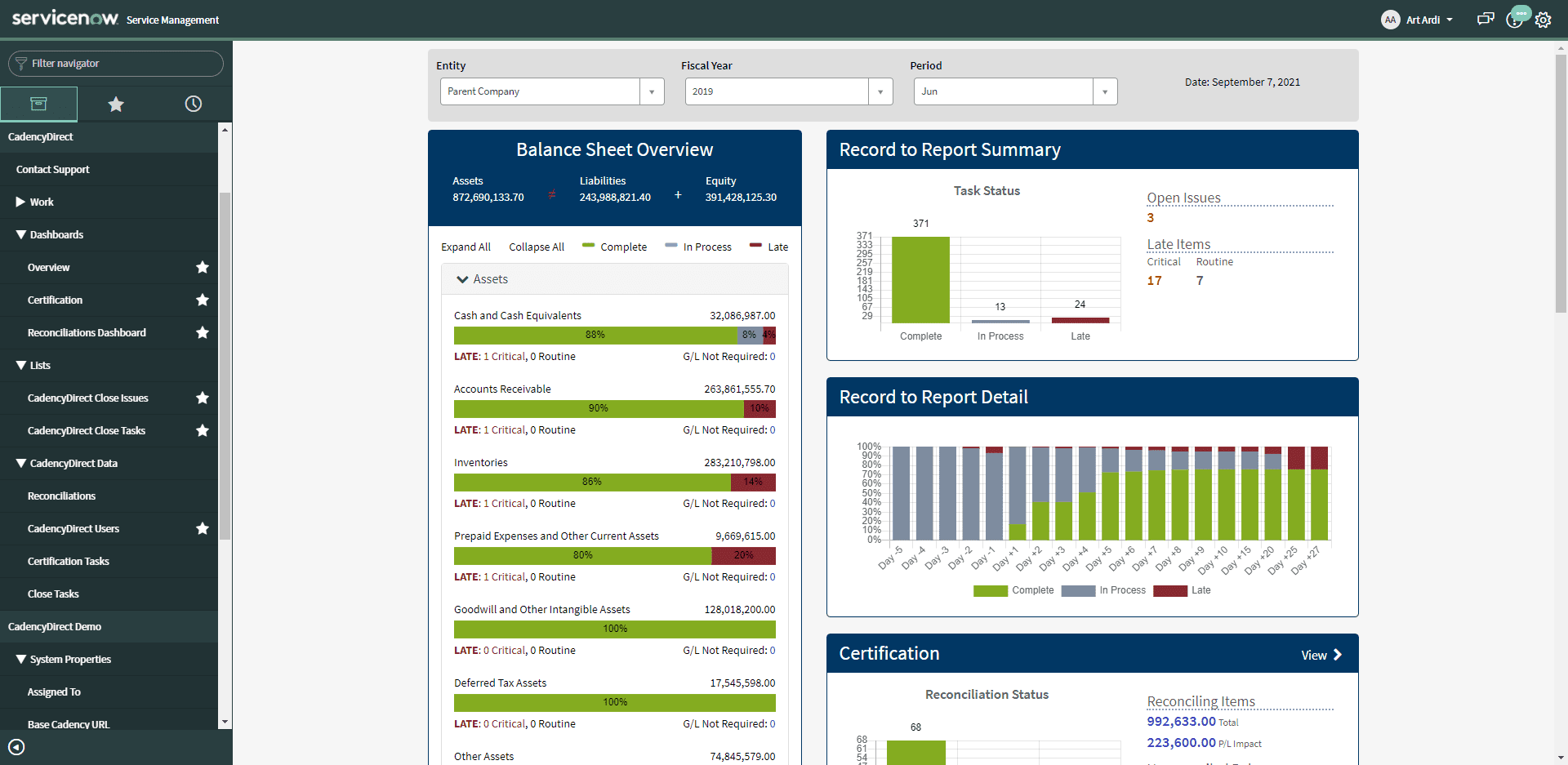Click Routine late items count 7
Viewport: 1568px width, 765px height.
(1200, 280)
